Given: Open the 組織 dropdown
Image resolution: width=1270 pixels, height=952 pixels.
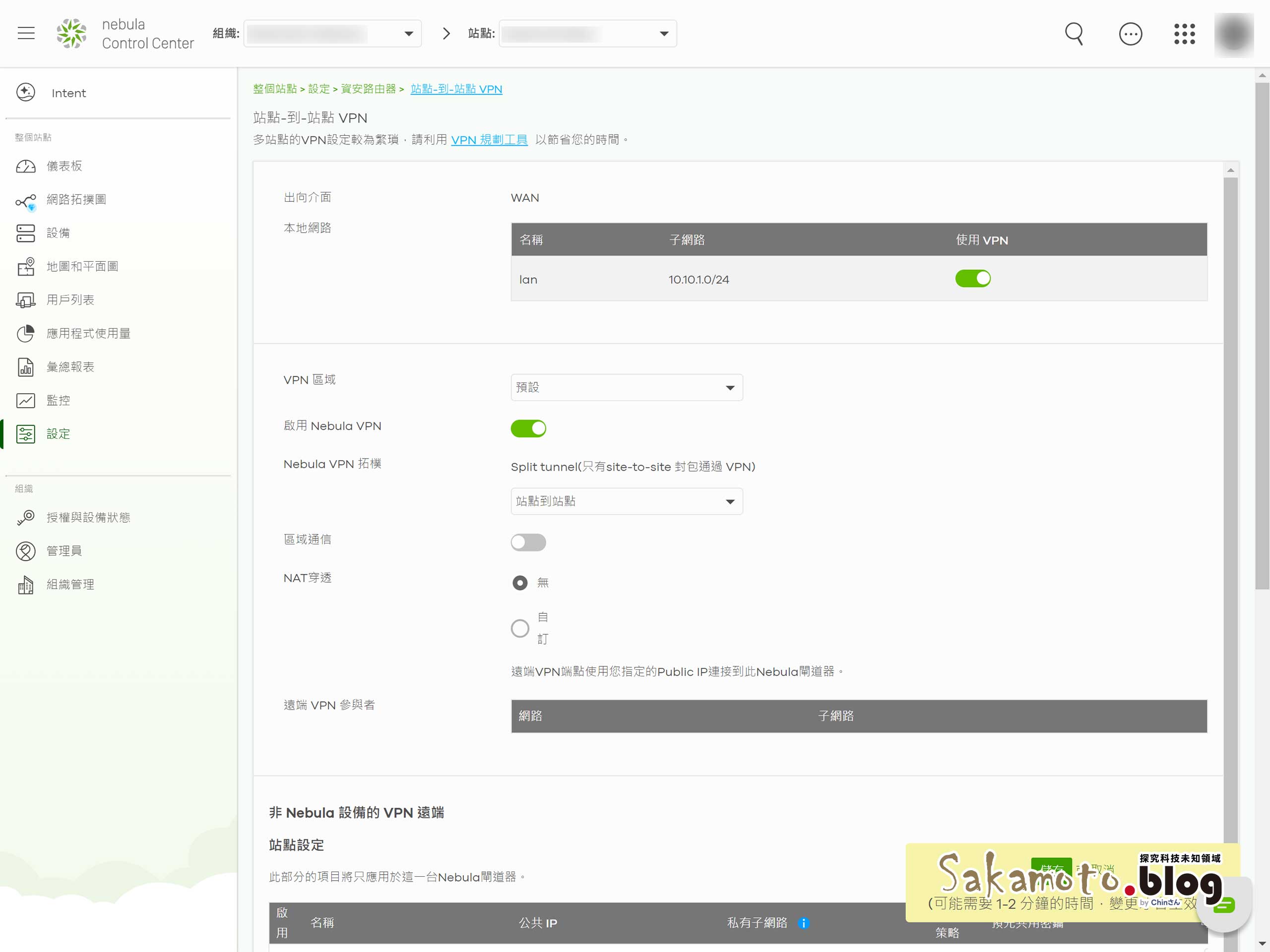Looking at the screenshot, I should click(332, 33).
